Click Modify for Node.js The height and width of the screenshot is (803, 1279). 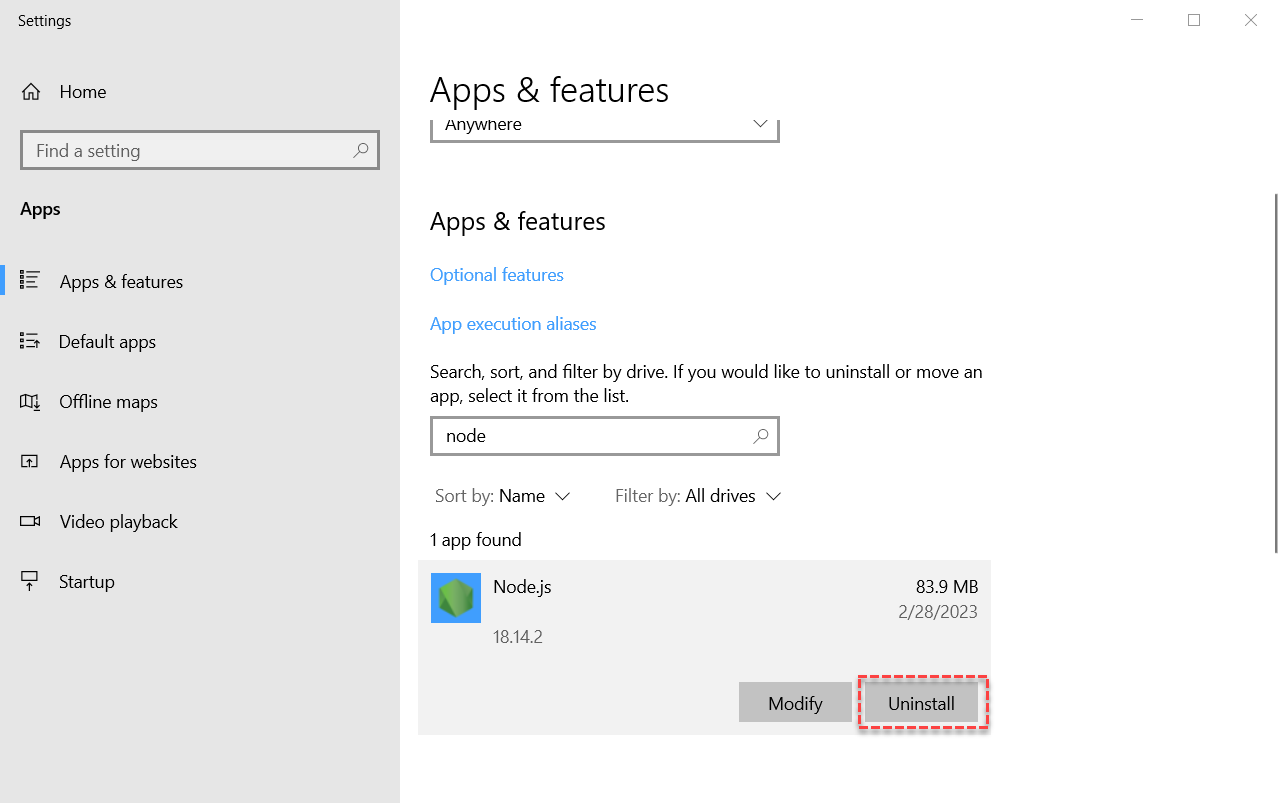pos(795,703)
